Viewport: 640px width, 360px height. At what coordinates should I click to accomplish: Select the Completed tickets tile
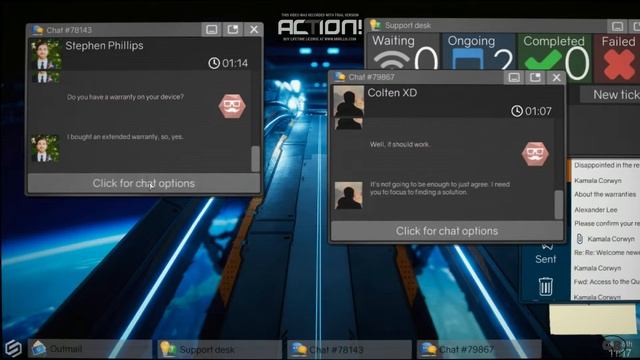tap(555, 57)
